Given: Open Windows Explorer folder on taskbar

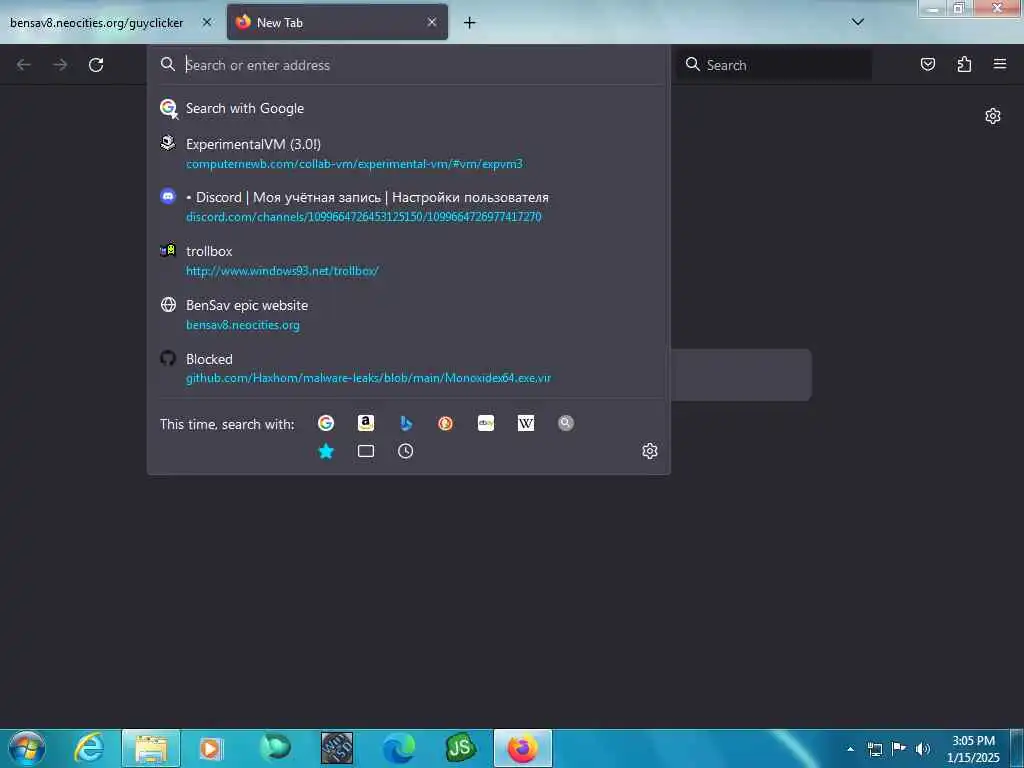Looking at the screenshot, I should click(x=151, y=748).
